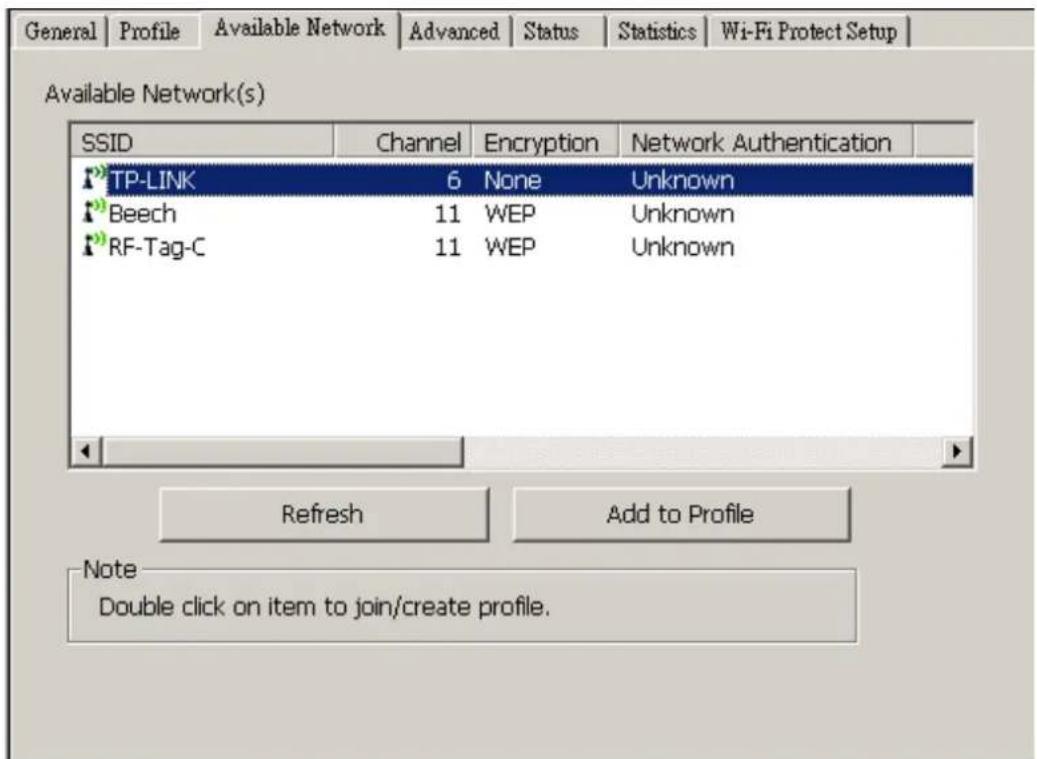Viewport: 1037px width, 759px height.
Task: Open the Wi-Fi Protect Setup tab
Action: click(809, 31)
